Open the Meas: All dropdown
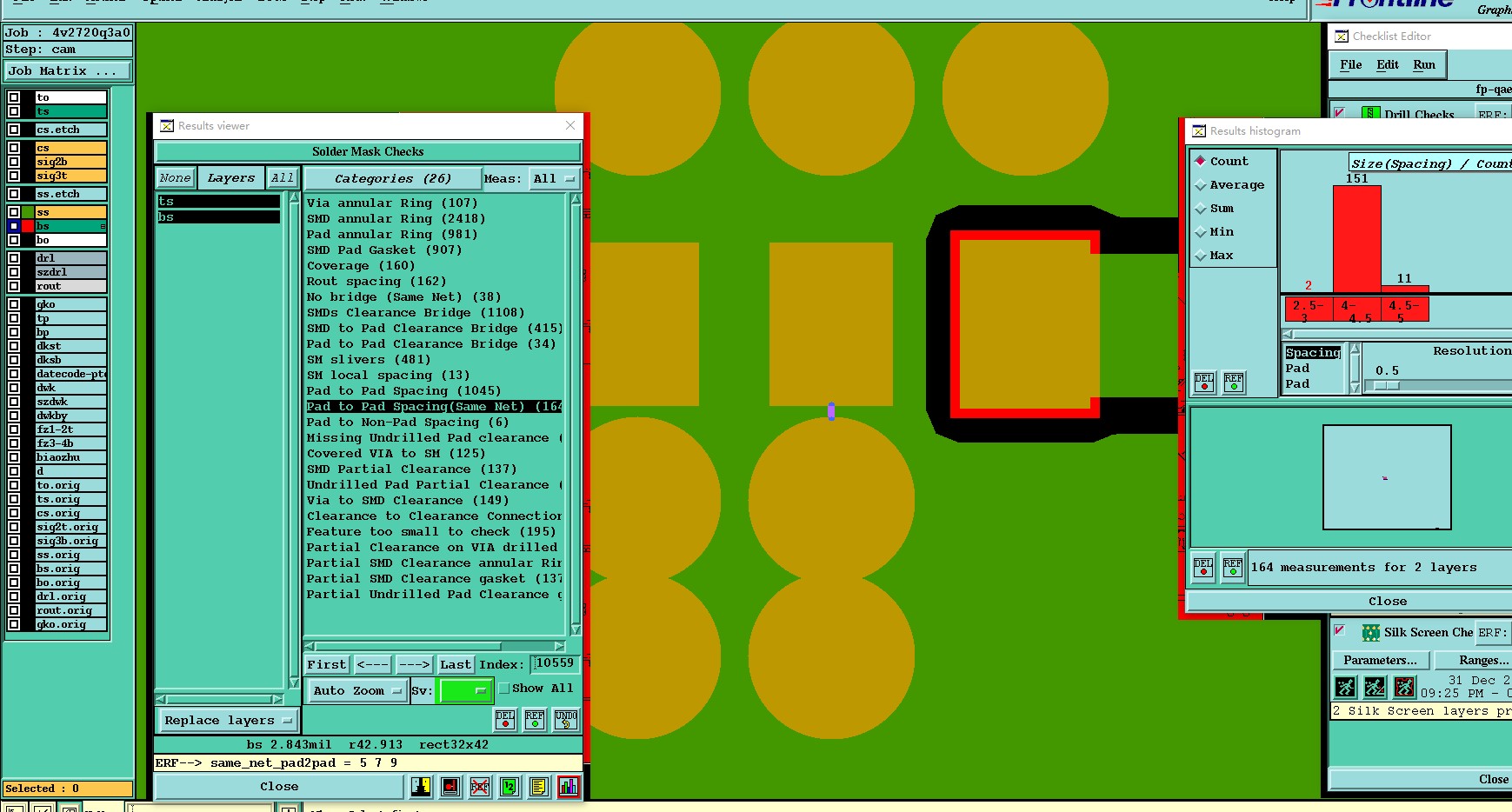1512x812 pixels. pos(555,178)
